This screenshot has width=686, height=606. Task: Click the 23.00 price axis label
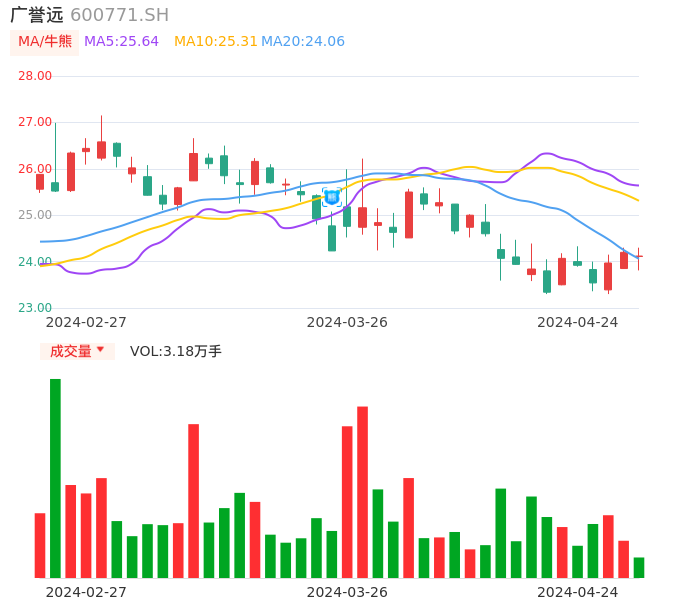pos(35,308)
